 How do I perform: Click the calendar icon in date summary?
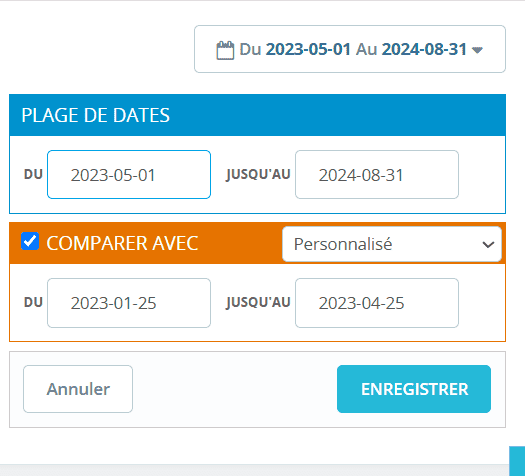pyautogui.click(x=225, y=50)
